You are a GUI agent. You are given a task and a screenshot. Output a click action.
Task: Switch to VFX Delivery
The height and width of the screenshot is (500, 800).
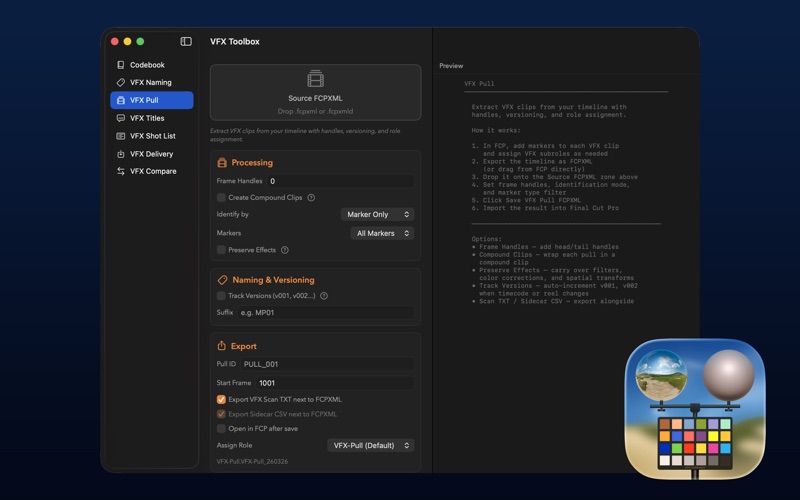click(x=152, y=154)
